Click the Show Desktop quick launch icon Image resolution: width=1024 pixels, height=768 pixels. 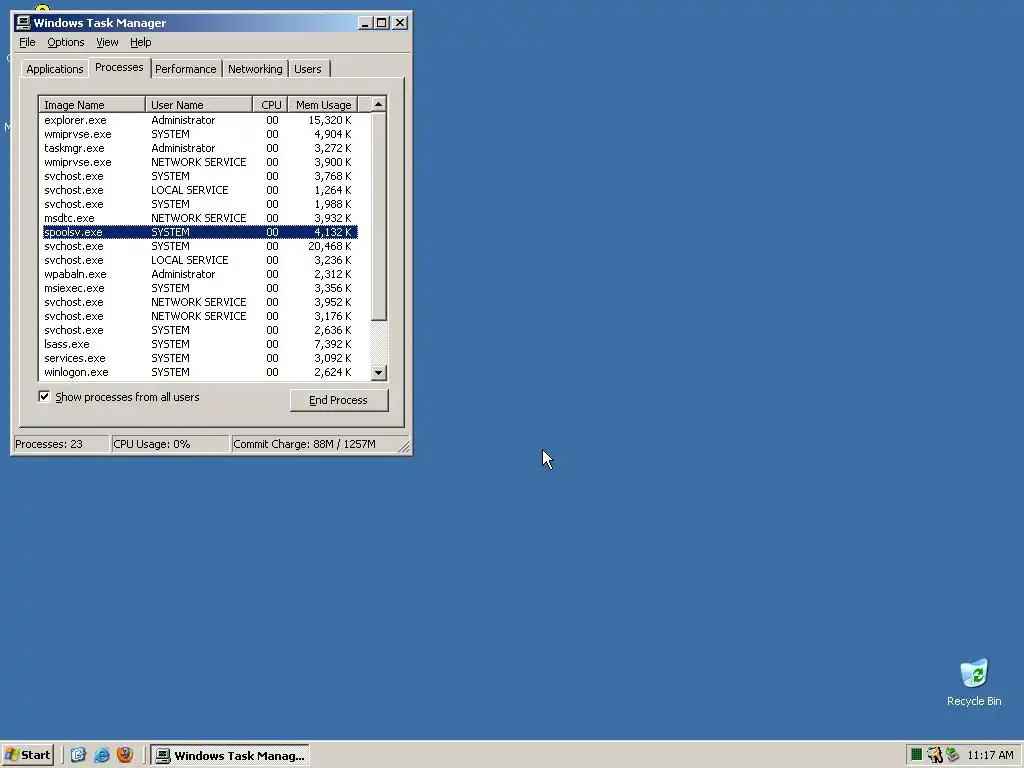pyautogui.click(x=78, y=755)
